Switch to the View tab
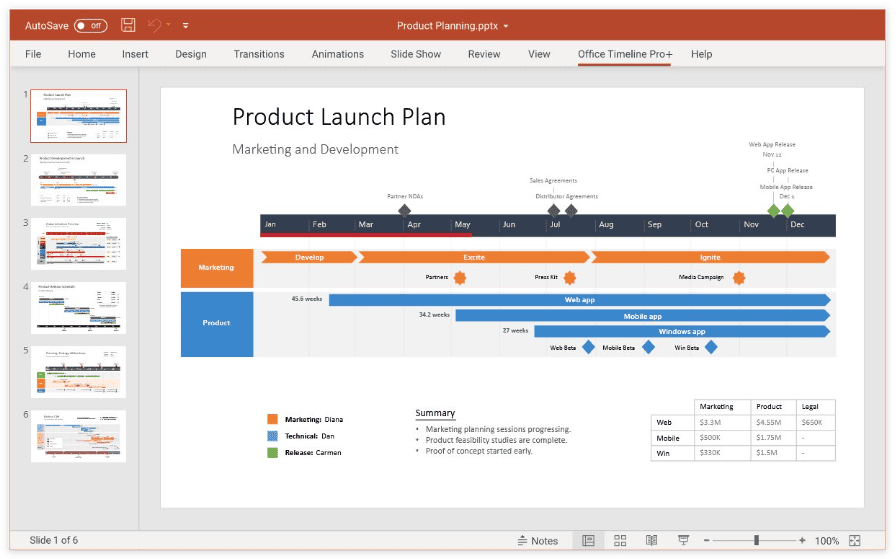 point(539,54)
